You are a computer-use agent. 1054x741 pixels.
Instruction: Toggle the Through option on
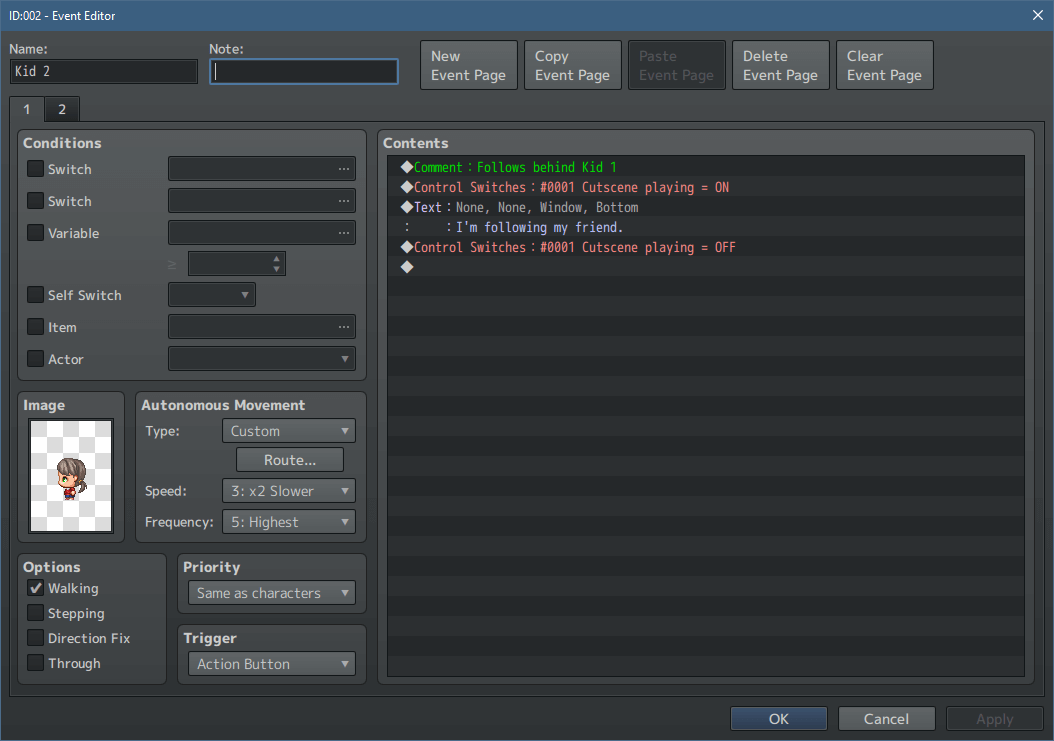pos(34,663)
